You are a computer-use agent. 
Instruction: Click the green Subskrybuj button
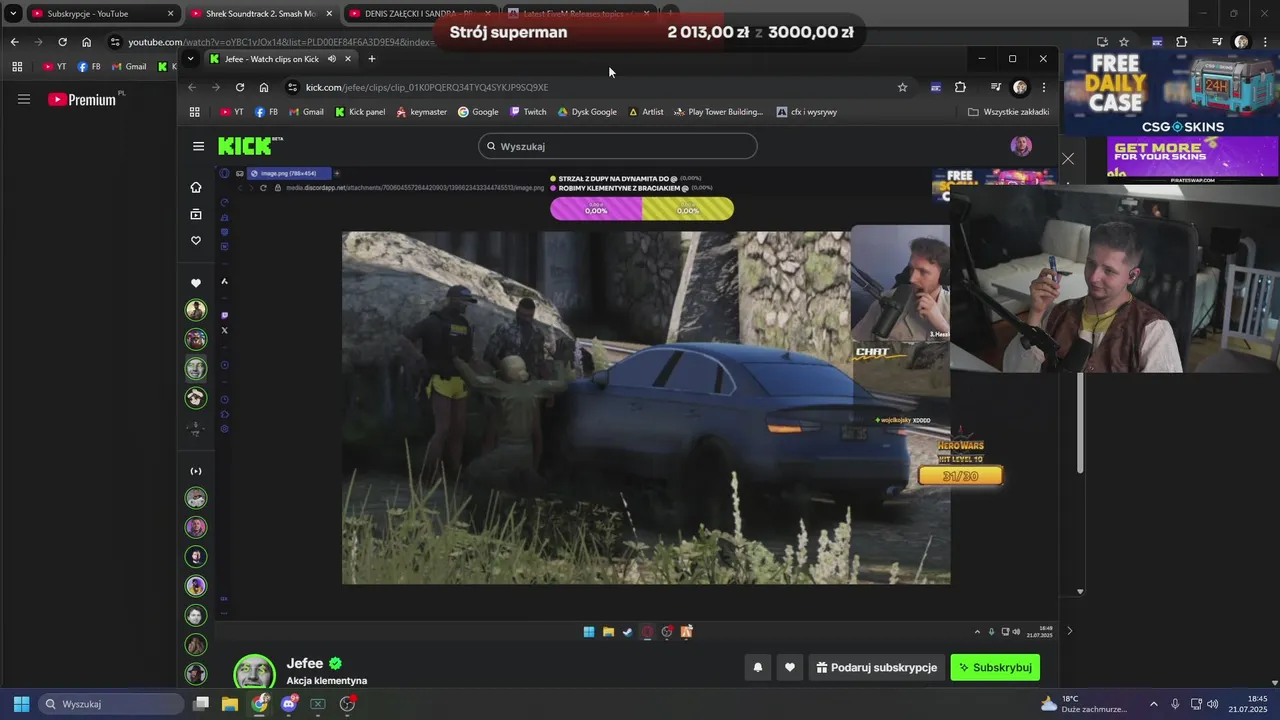[x=995, y=667]
